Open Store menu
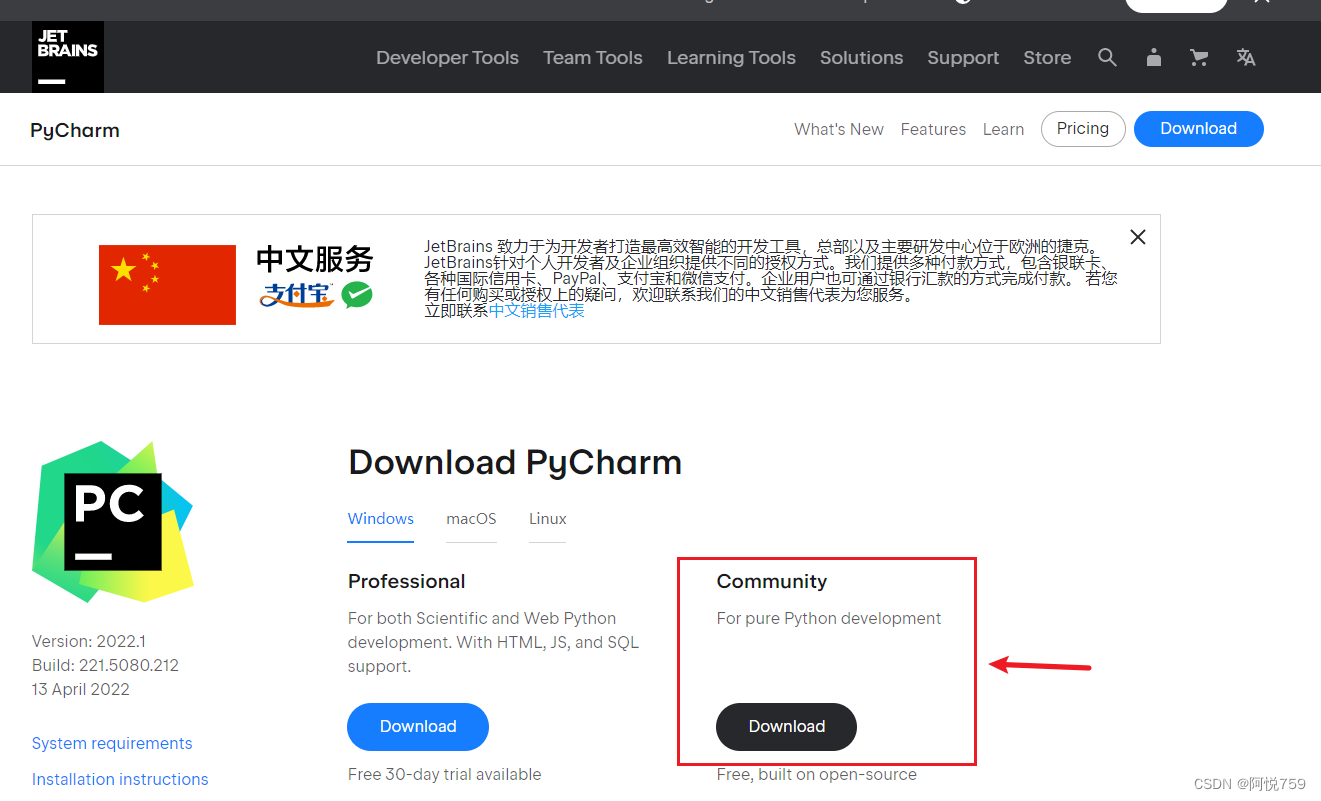 (1047, 58)
